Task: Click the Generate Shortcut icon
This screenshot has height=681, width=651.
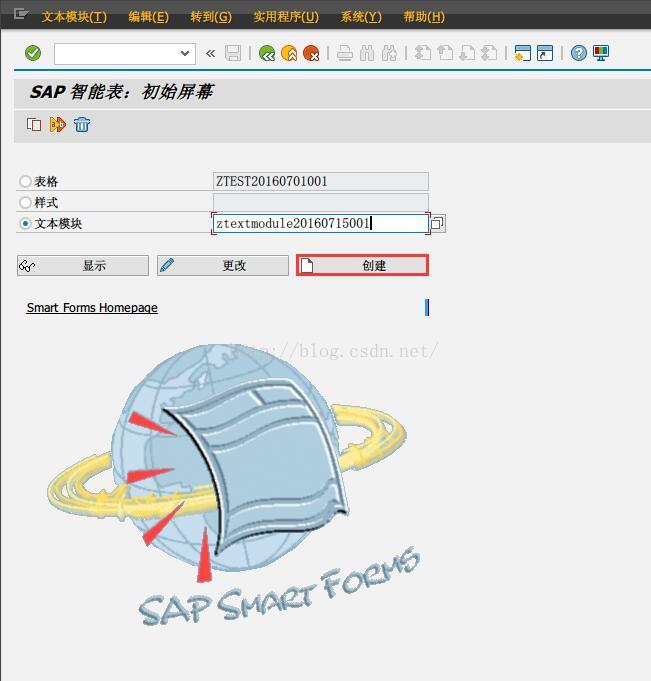Action: [x=545, y=53]
